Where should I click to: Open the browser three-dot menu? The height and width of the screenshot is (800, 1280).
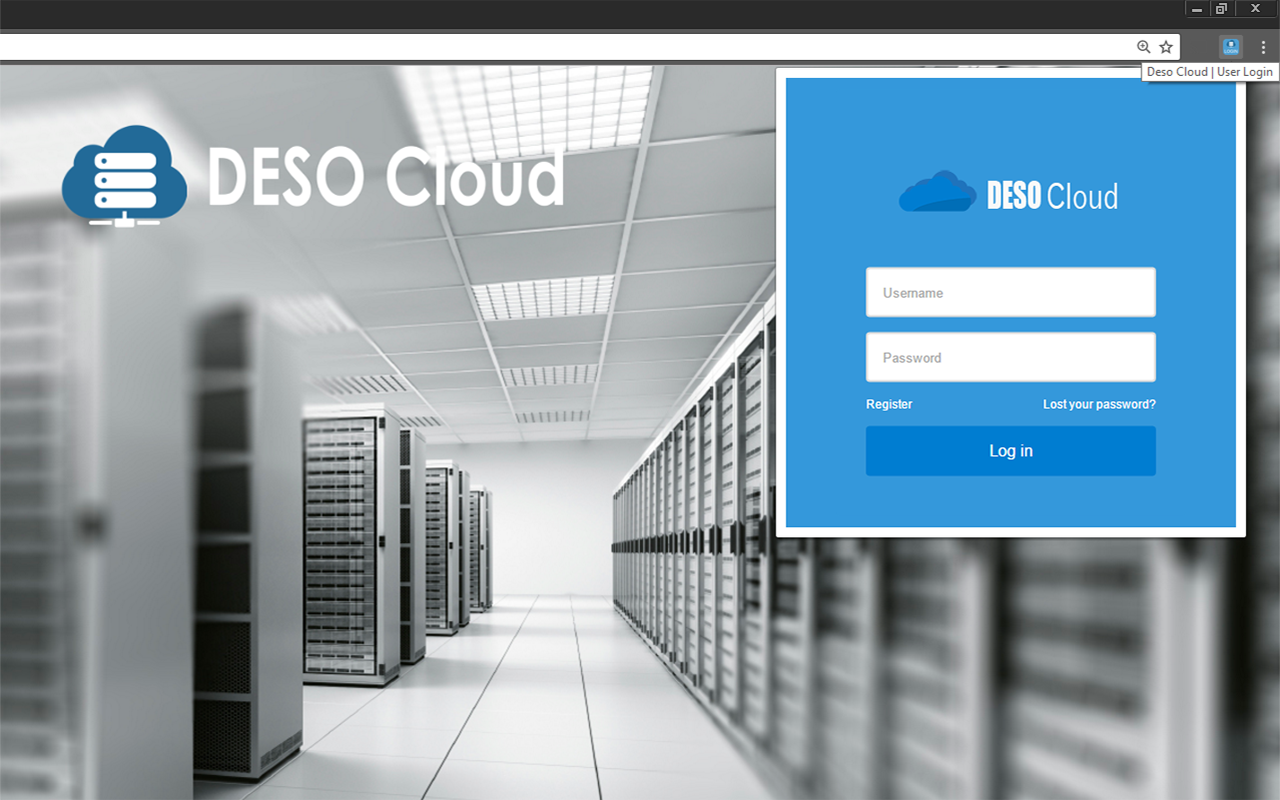tap(1263, 47)
